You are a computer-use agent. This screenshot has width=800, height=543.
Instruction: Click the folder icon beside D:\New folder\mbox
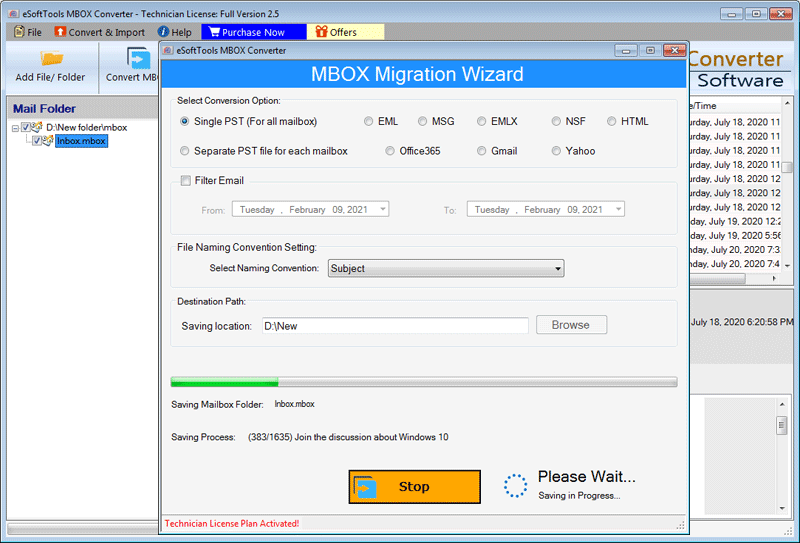[37, 127]
